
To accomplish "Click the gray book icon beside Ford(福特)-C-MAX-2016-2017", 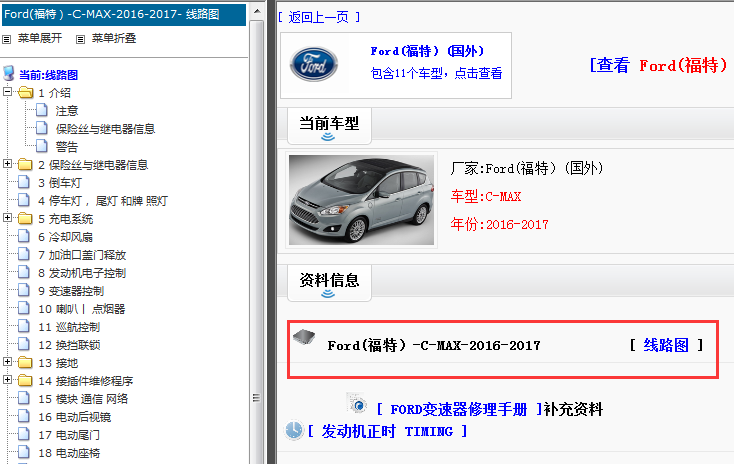I will [x=304, y=337].
